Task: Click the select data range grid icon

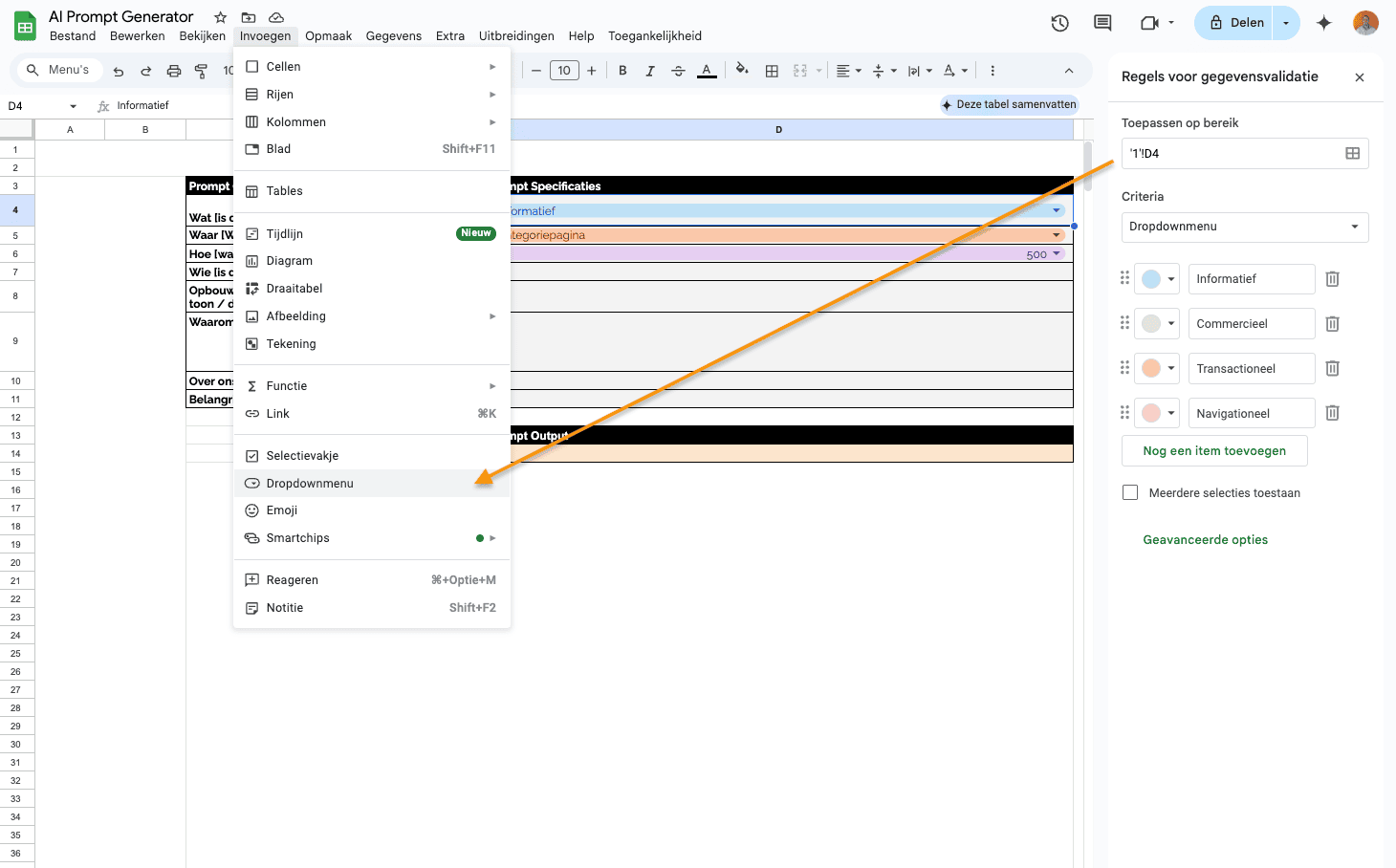Action: (x=1352, y=154)
